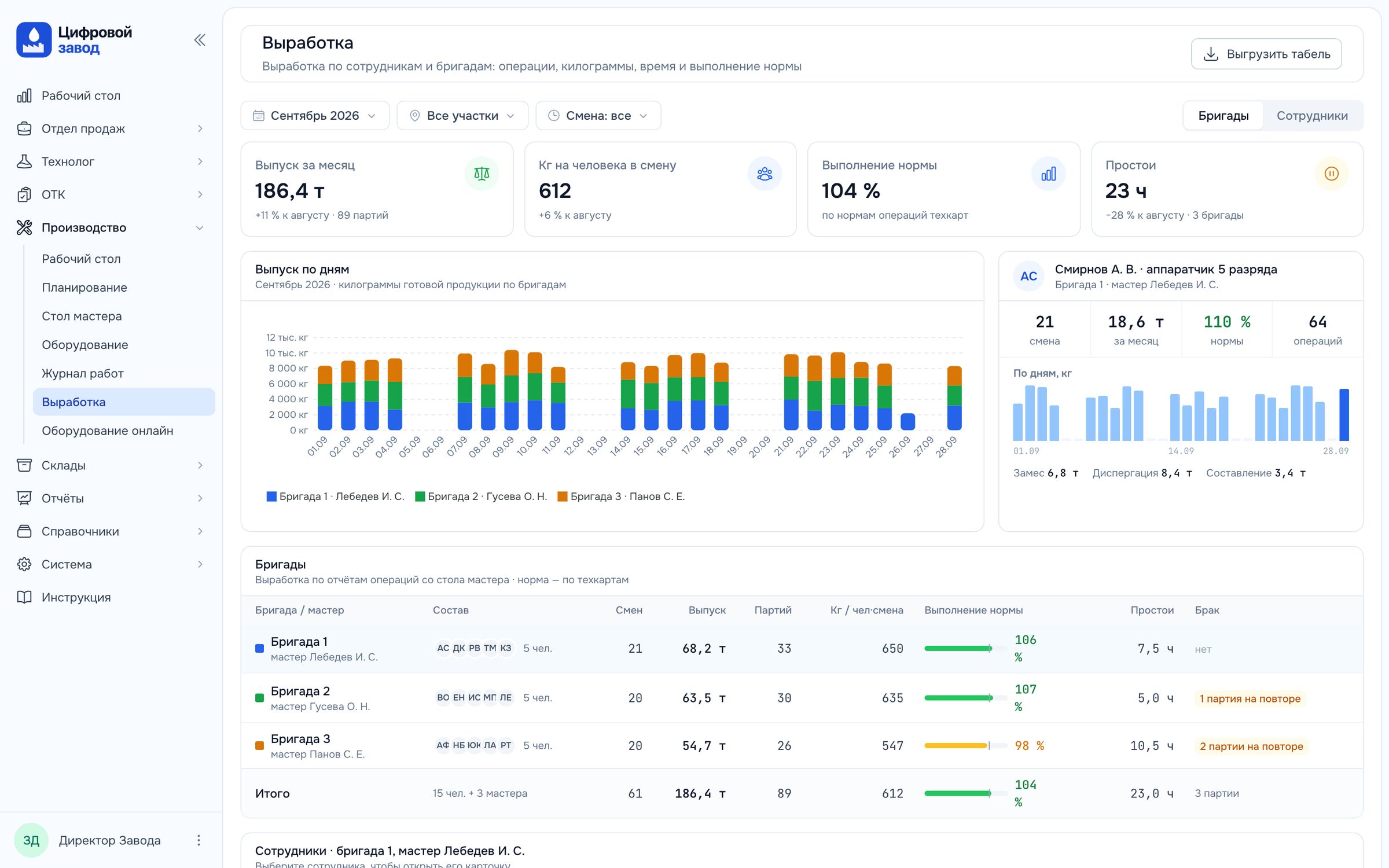Expand the Справочники chevron

coord(200,531)
